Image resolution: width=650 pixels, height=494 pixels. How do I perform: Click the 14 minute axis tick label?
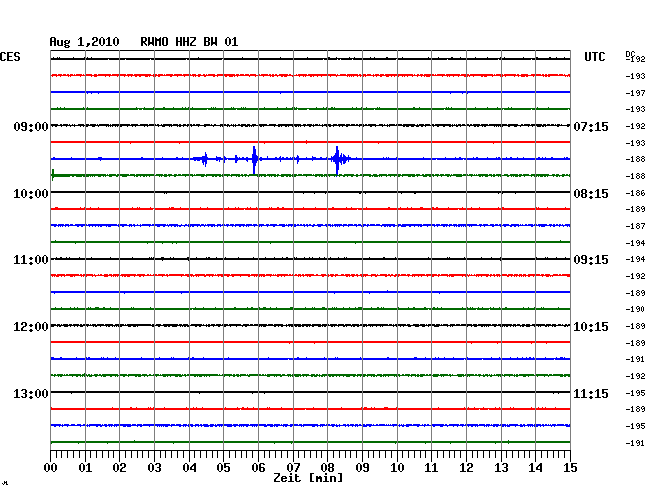pyautogui.click(x=535, y=468)
